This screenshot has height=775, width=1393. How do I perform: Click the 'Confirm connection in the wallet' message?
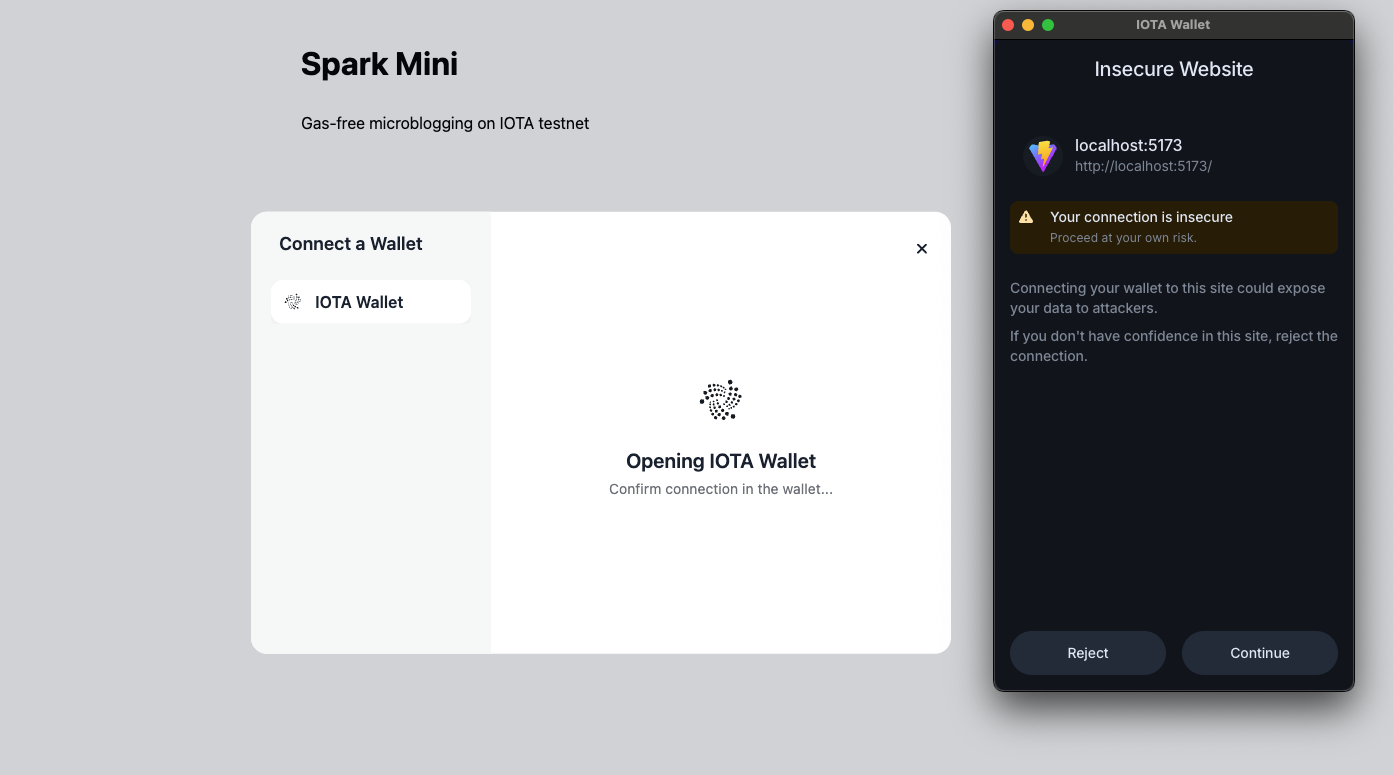[721, 489]
